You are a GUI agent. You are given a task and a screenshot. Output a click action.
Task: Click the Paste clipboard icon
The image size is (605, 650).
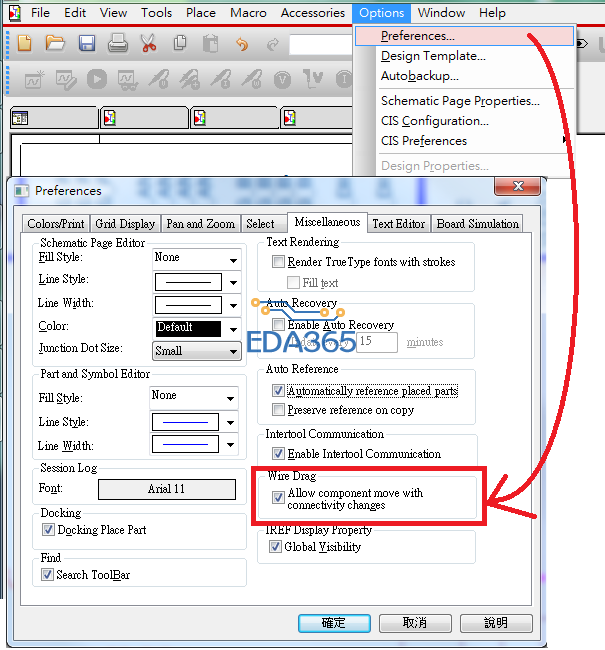tap(210, 44)
